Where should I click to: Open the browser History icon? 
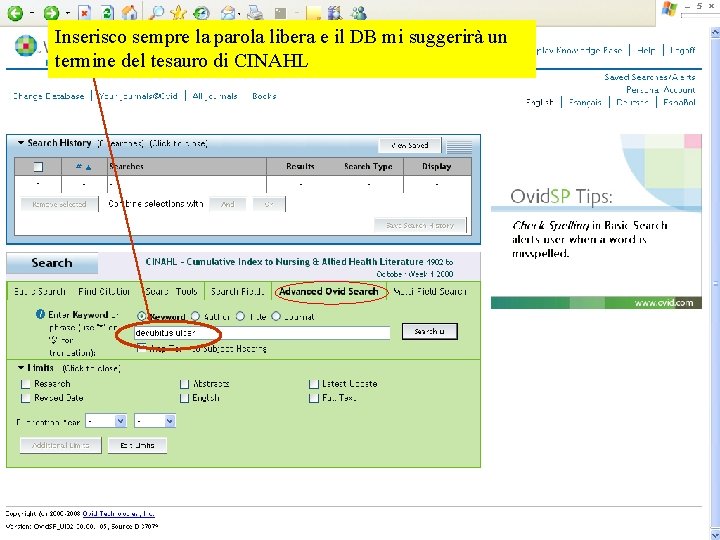(201, 13)
